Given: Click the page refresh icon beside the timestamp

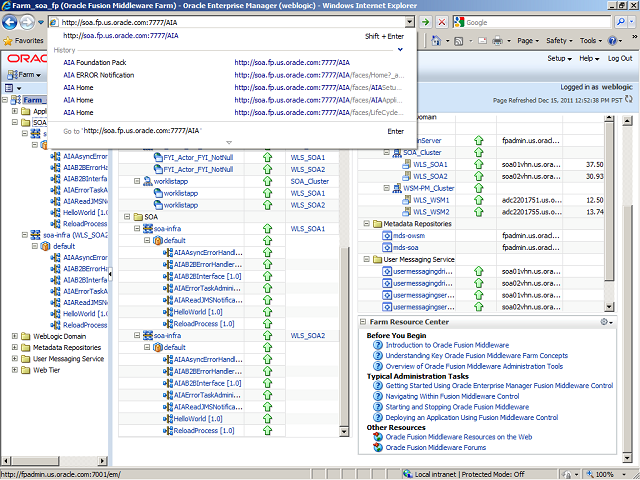Looking at the screenshot, I should coord(630,101).
